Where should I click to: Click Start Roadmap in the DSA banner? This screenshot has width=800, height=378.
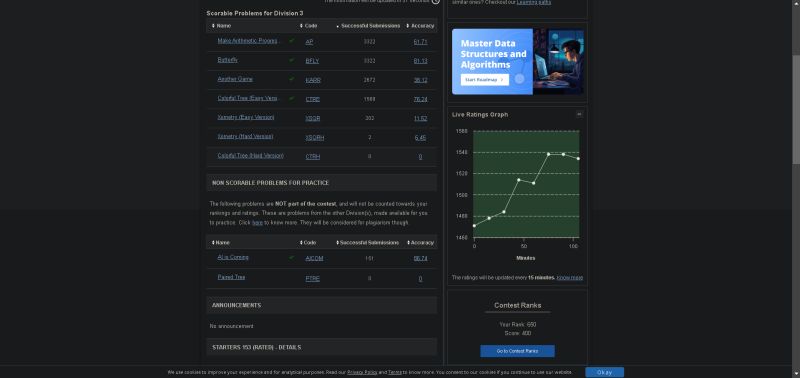484,80
